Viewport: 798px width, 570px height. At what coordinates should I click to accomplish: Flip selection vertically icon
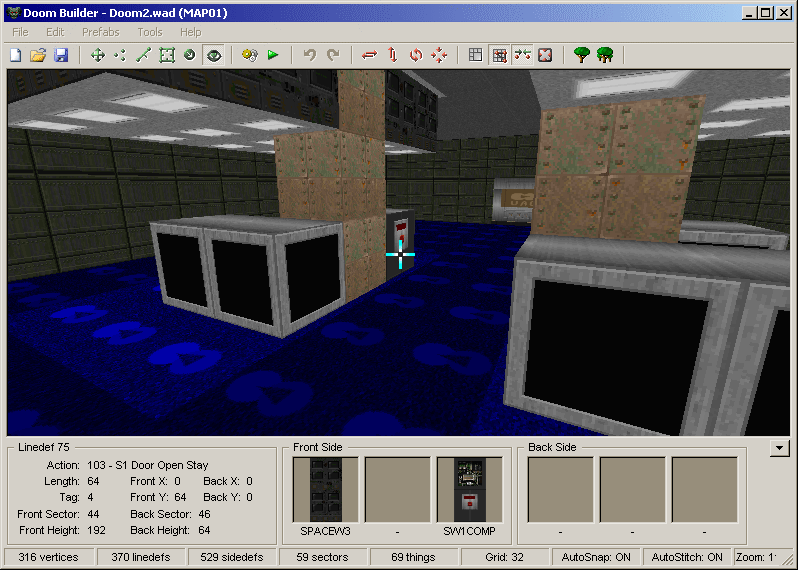click(392, 55)
